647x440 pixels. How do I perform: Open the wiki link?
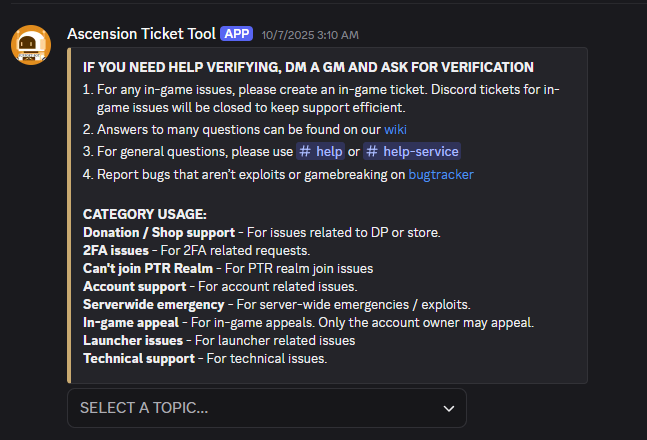[395, 129]
